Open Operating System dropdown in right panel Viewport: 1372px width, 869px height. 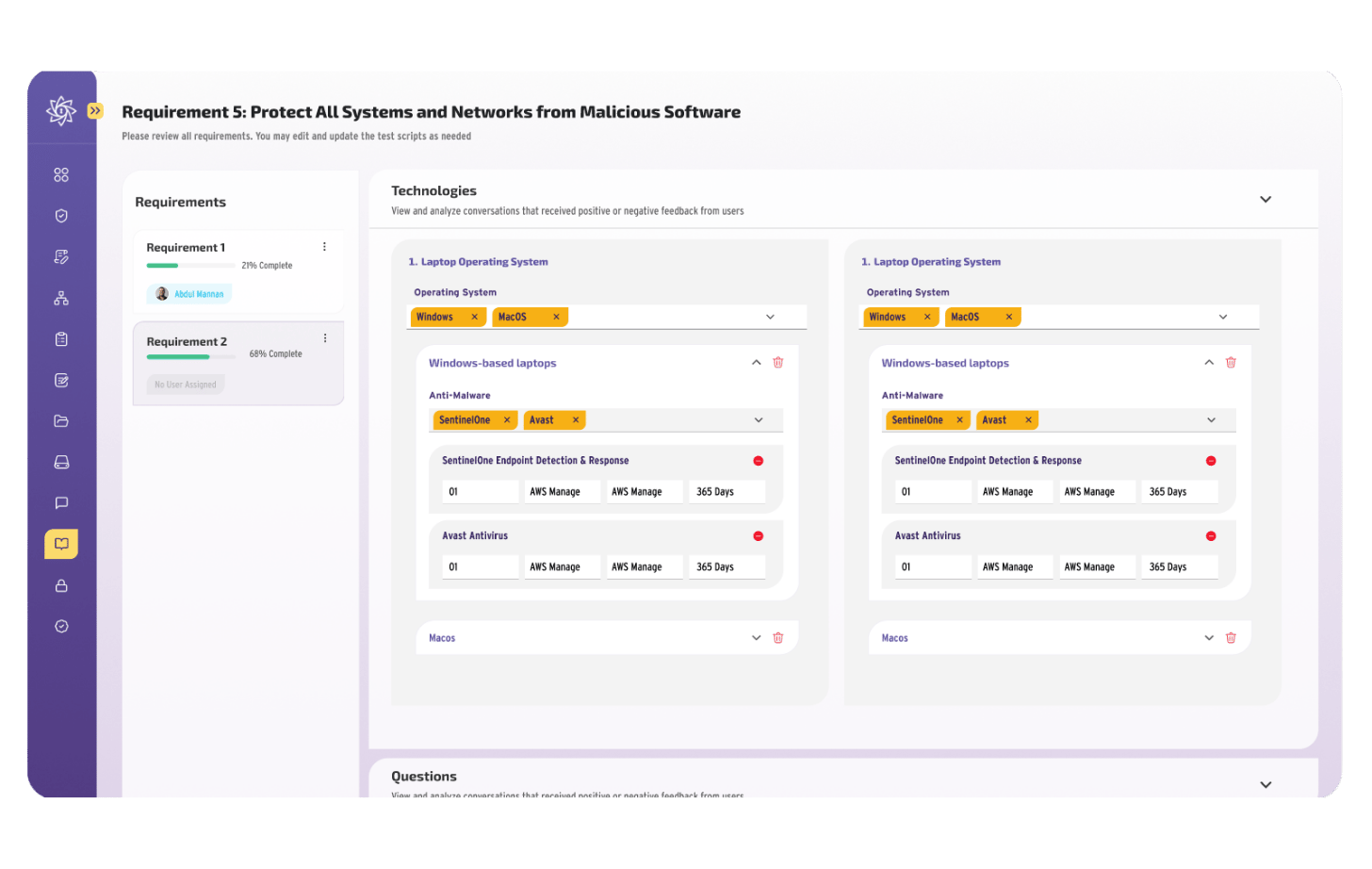(1223, 318)
